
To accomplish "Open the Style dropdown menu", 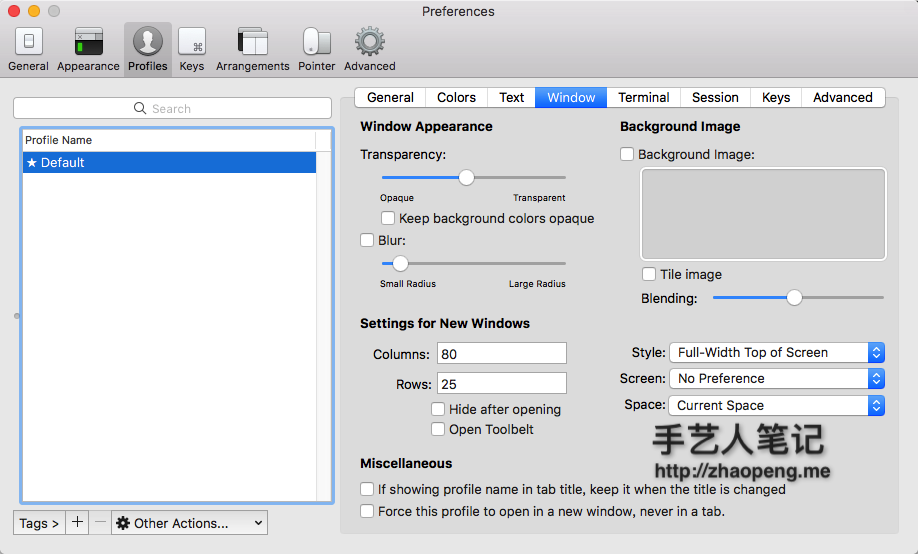I will 777,352.
